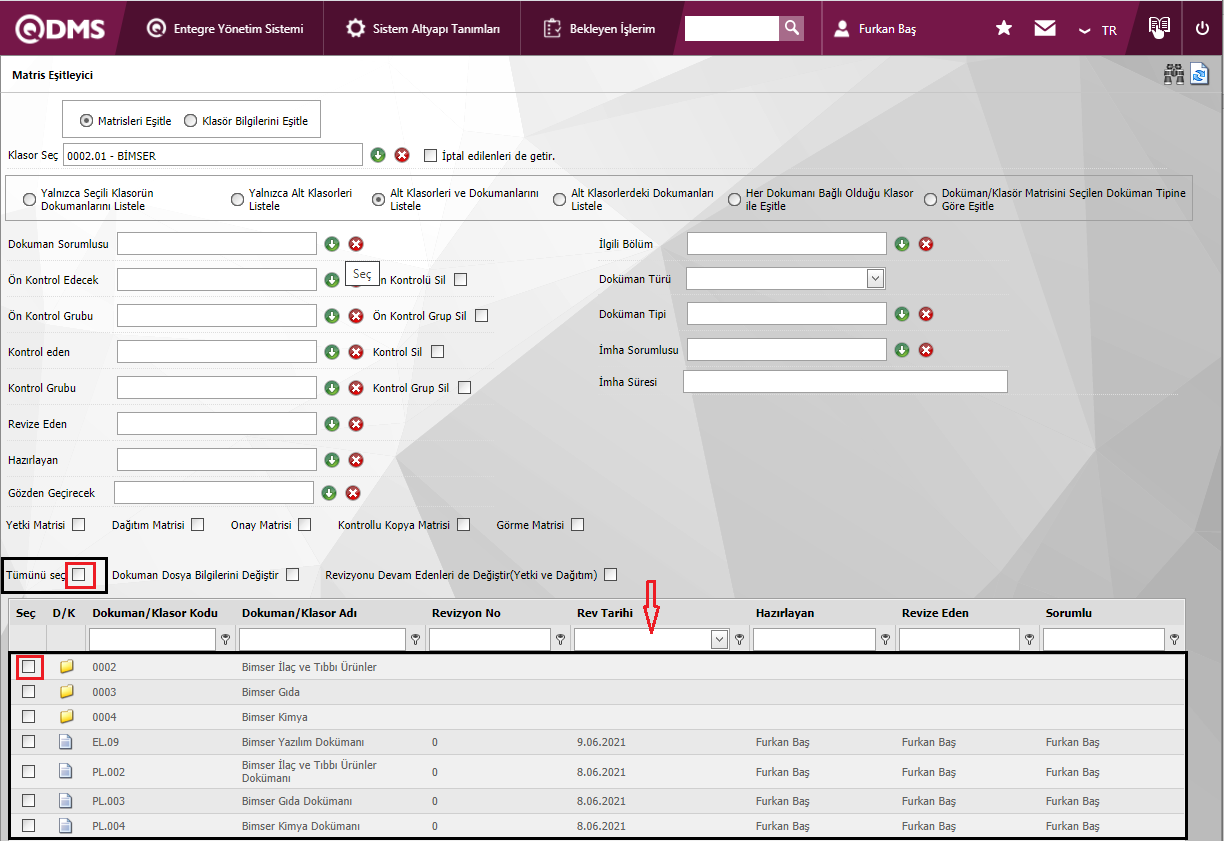Screen dimensions: 1224x841
Task: Enable the Yetki Matrisi checkbox
Action: coord(79,525)
